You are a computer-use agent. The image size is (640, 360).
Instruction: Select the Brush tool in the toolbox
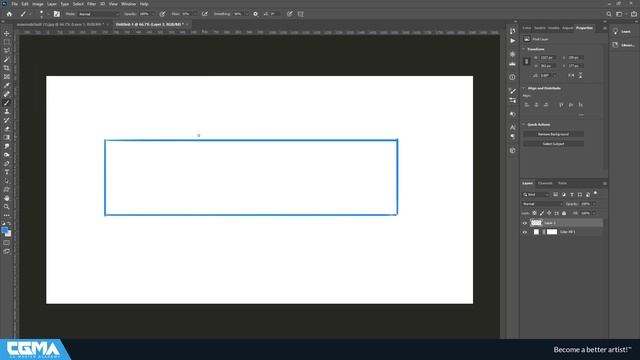pyautogui.click(x=7, y=103)
